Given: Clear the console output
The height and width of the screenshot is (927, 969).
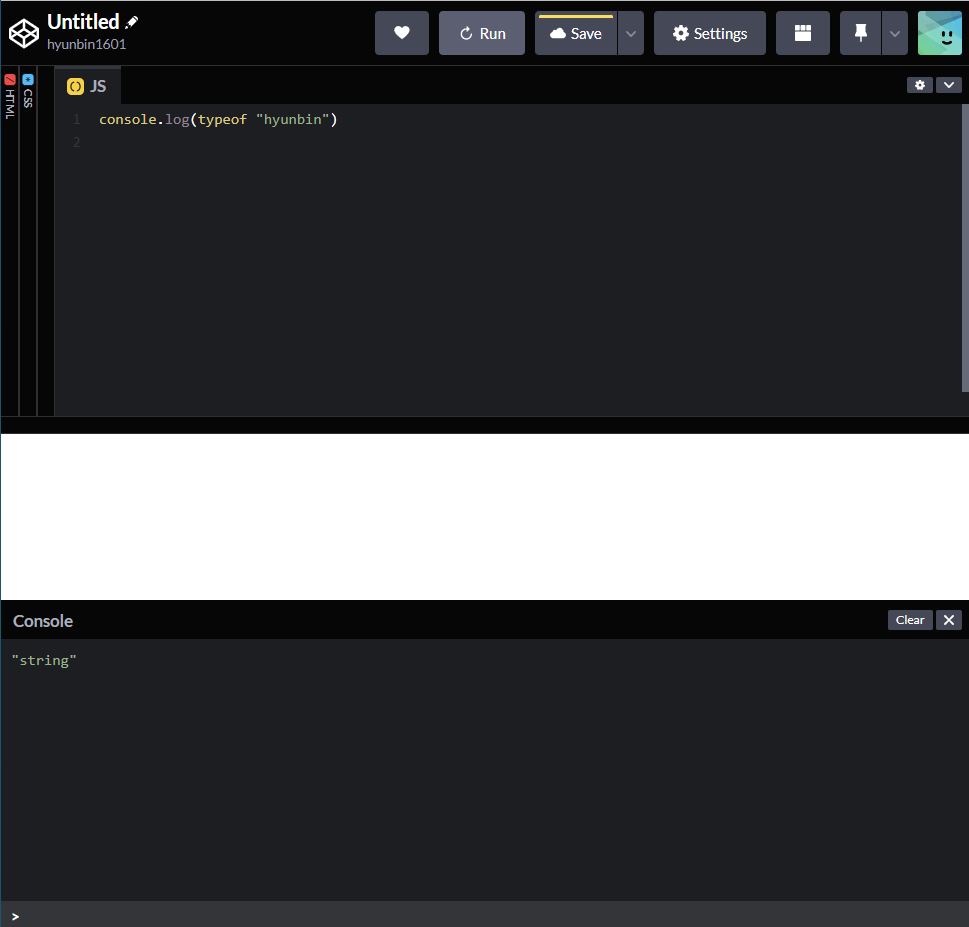Looking at the screenshot, I should 910,620.
